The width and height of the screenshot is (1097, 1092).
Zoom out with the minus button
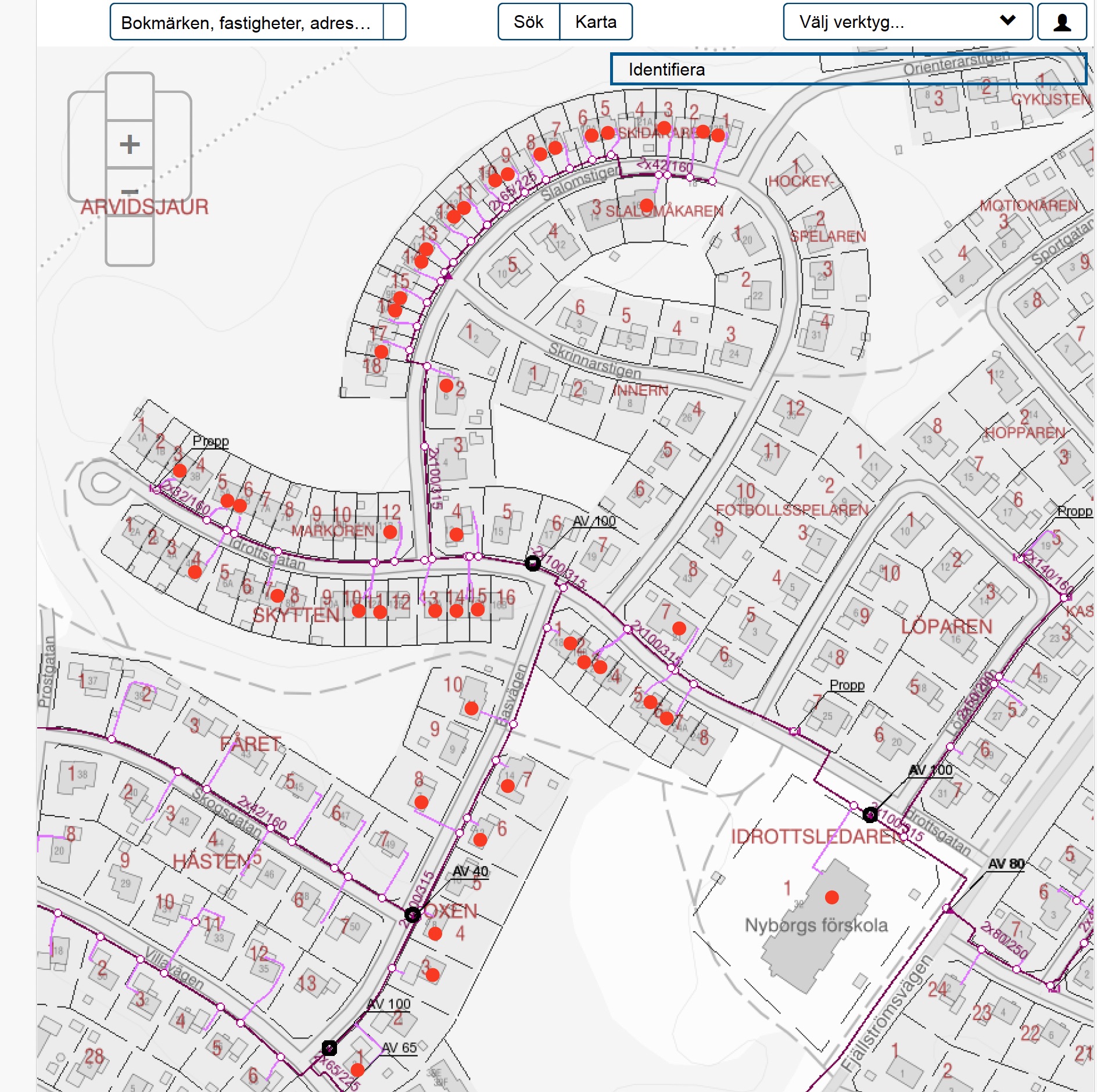130,191
